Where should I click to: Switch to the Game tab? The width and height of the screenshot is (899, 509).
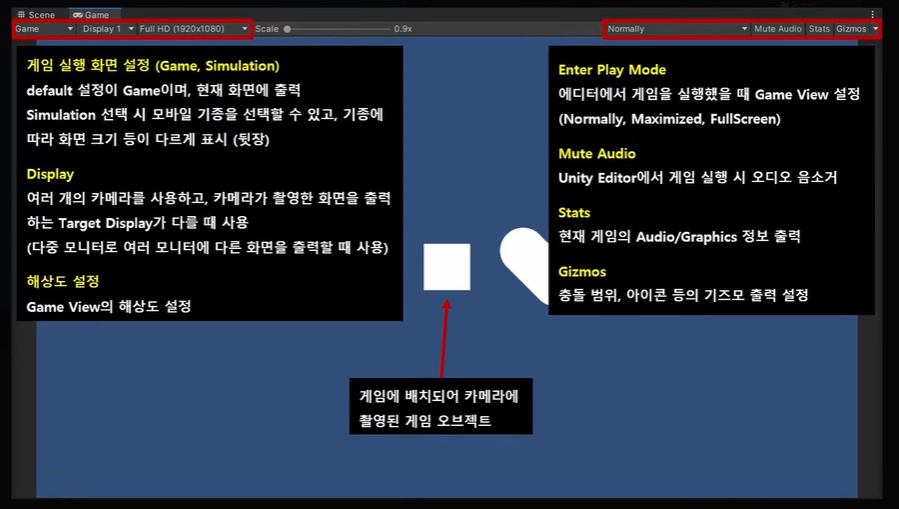click(x=92, y=14)
